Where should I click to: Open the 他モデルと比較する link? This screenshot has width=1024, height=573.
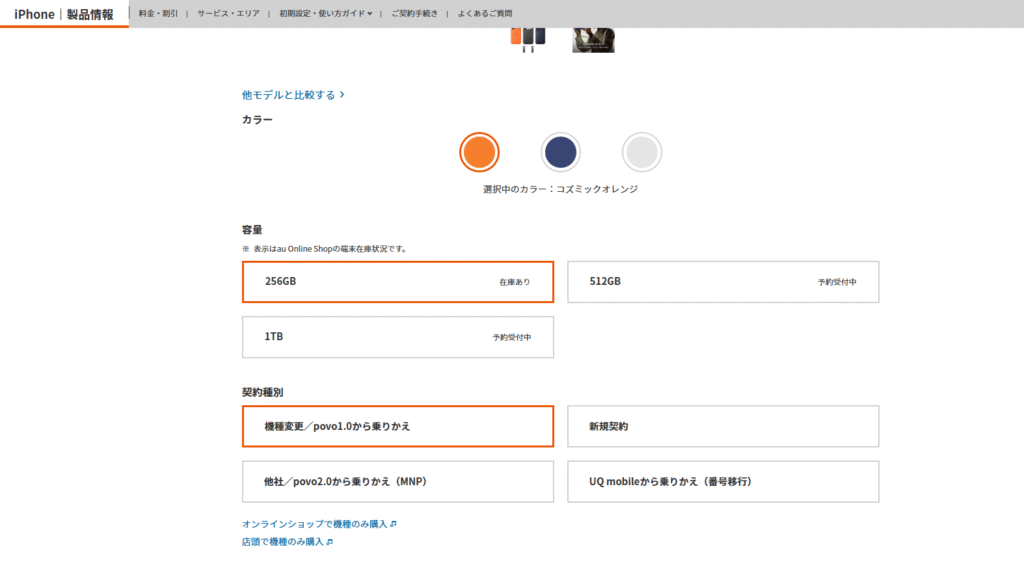(289, 95)
